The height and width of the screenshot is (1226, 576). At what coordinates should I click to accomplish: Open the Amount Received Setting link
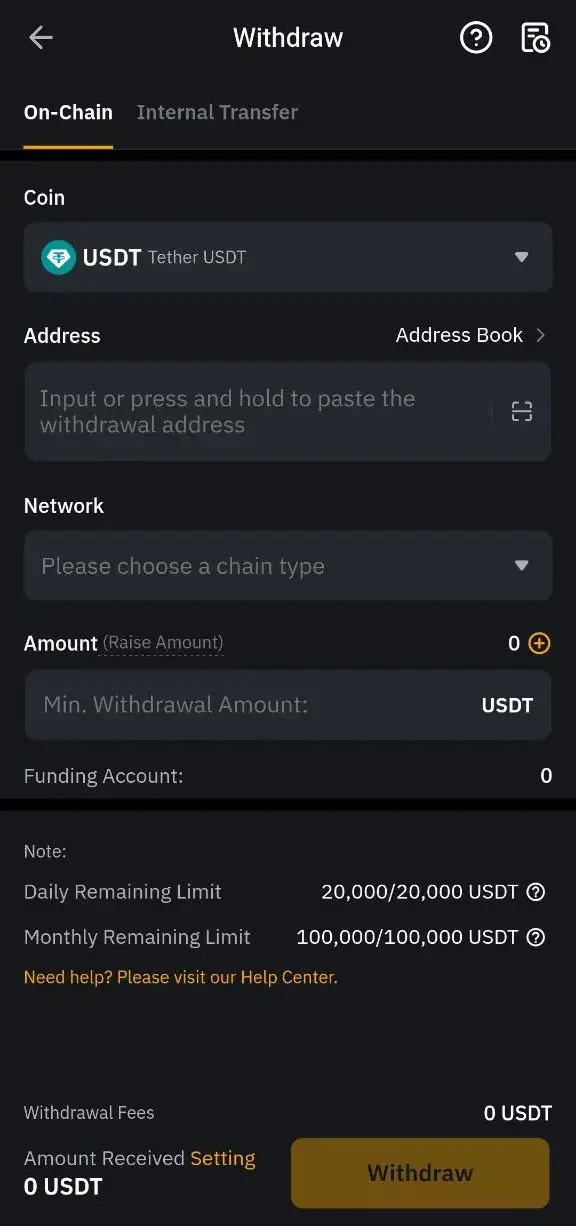coord(225,1158)
